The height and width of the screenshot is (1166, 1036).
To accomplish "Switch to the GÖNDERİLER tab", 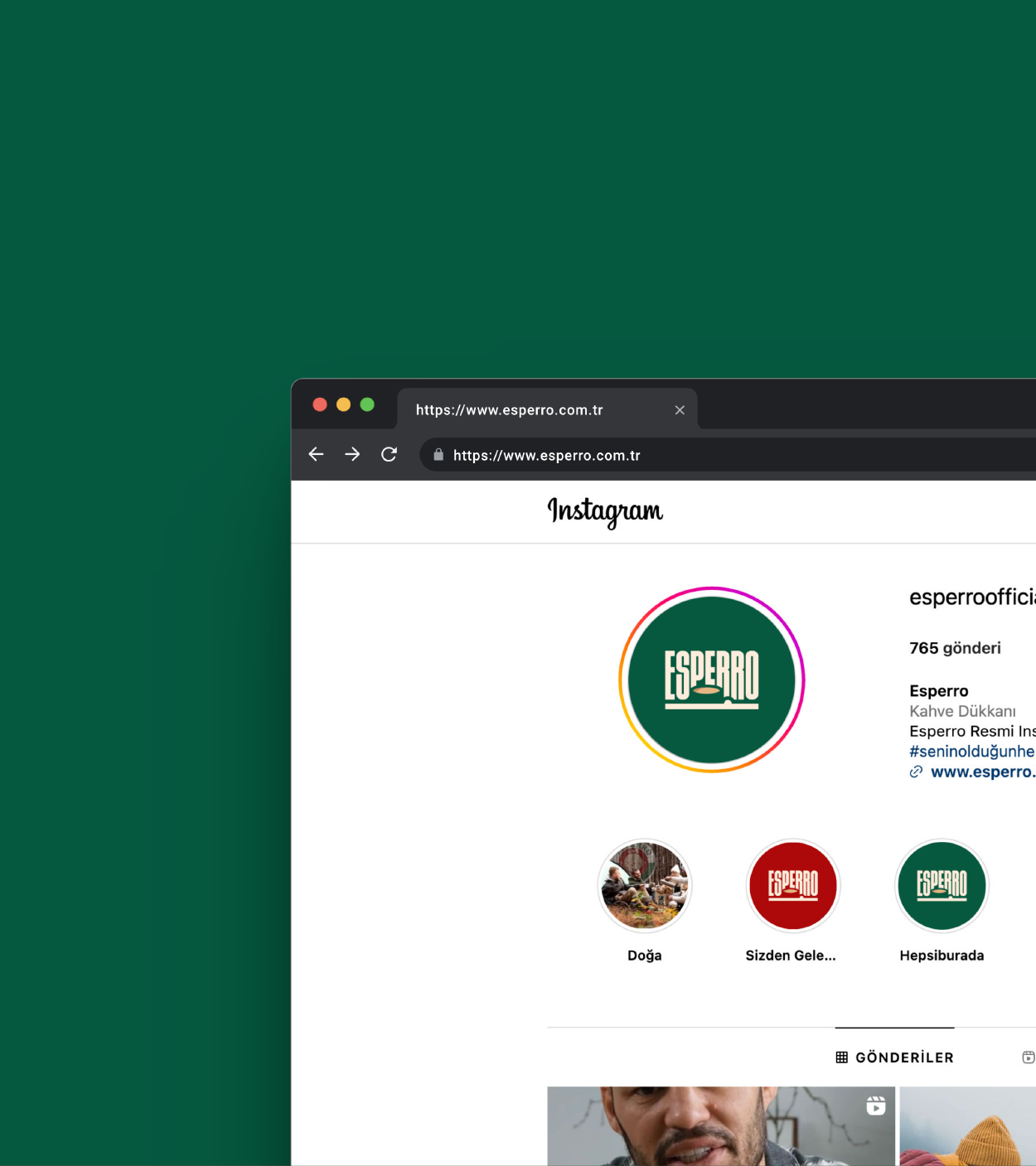I will [x=895, y=1057].
